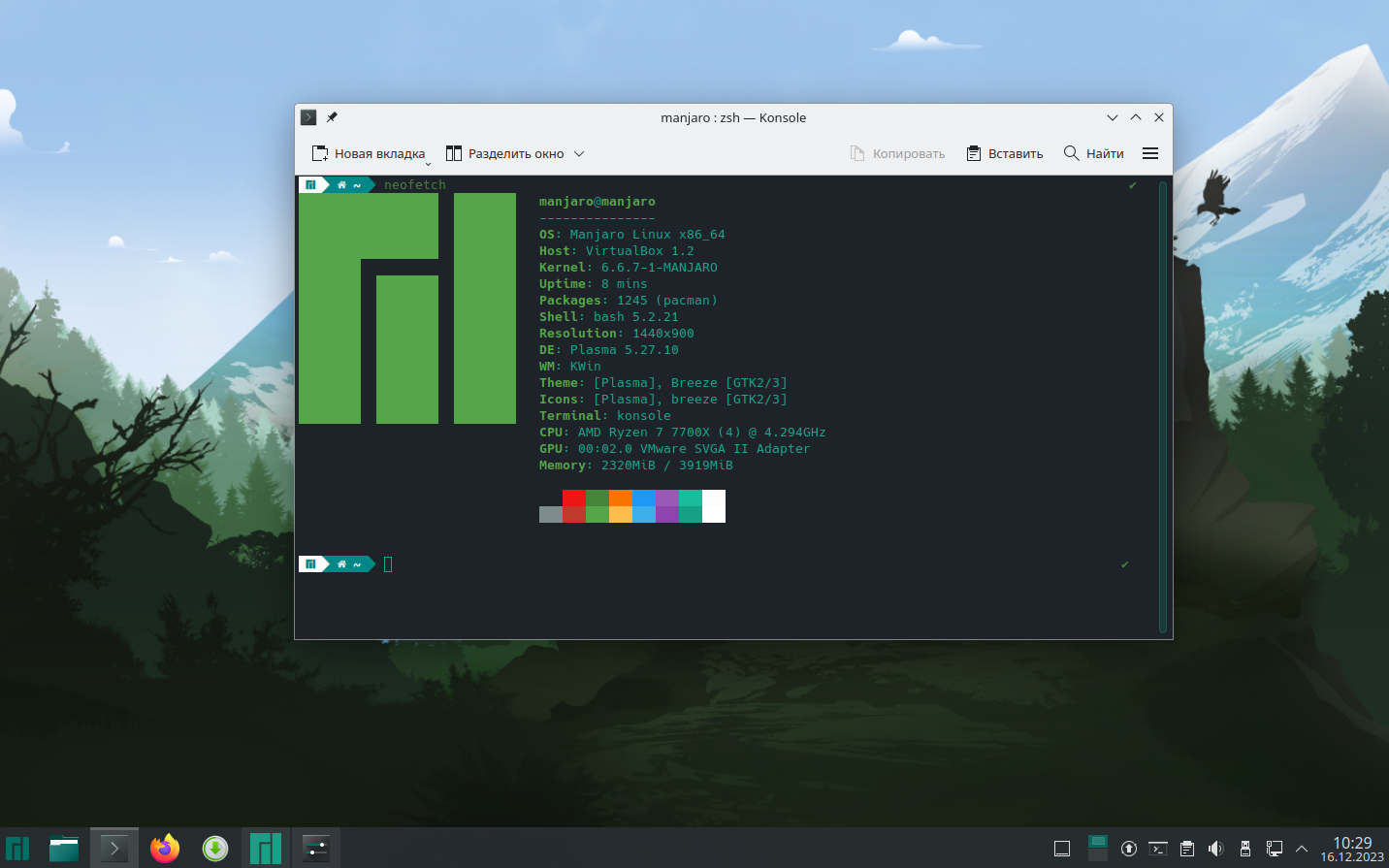Click the show desktop square icon in tray

pos(1062,849)
